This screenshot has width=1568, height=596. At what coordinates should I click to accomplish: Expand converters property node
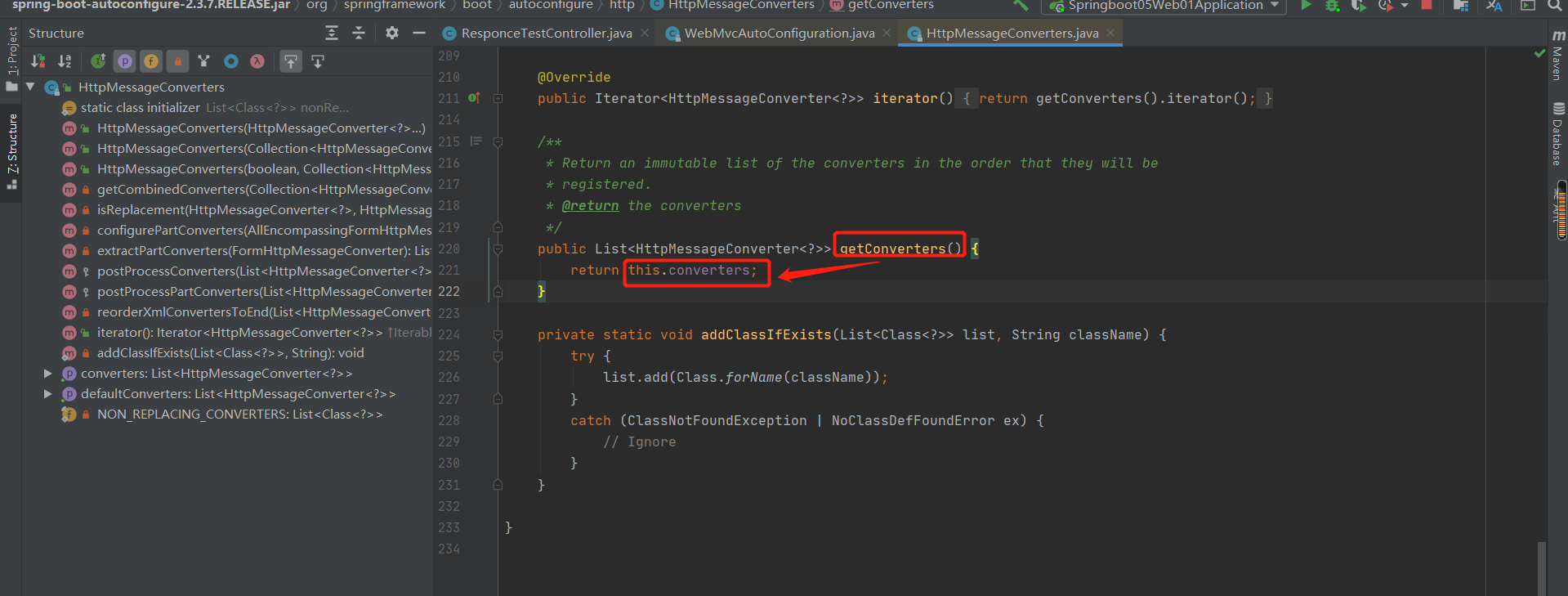point(48,373)
